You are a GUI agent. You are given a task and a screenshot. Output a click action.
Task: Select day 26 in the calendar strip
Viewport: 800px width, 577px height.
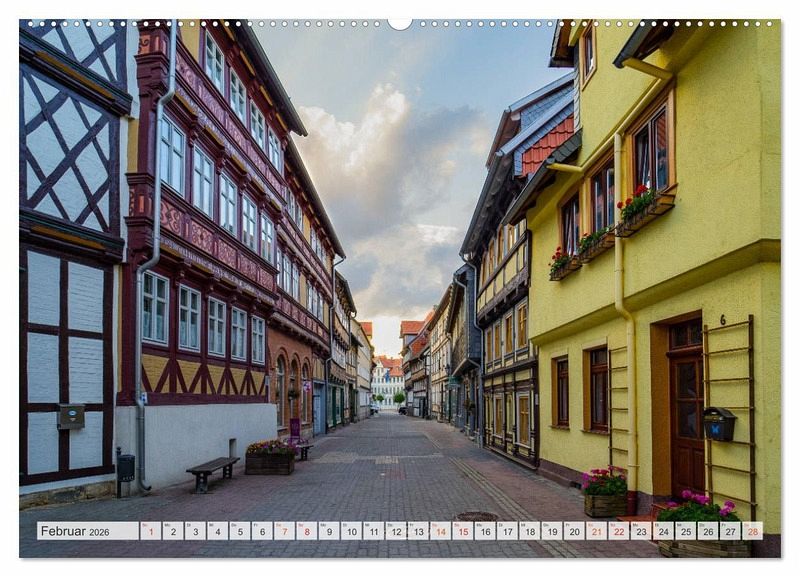pyautogui.click(x=708, y=531)
